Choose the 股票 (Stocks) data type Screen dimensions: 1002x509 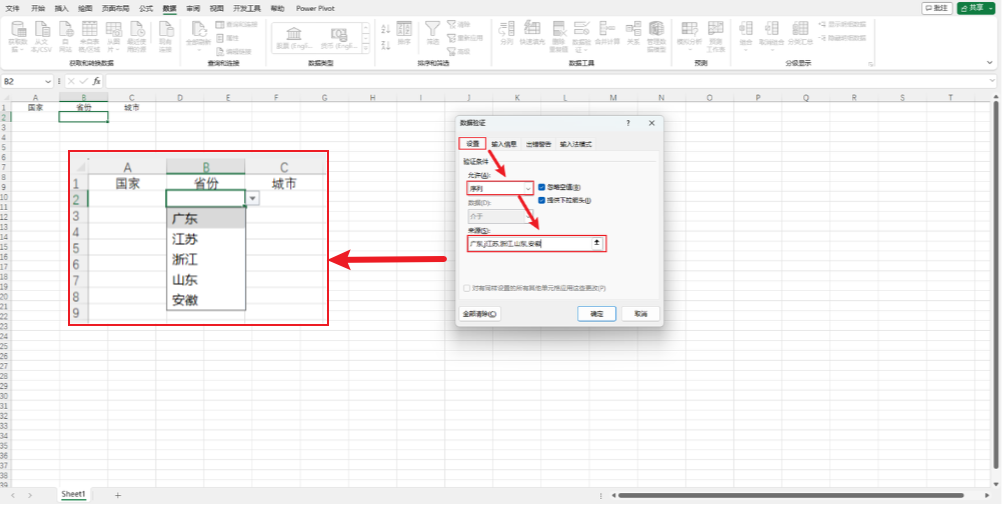(x=294, y=38)
